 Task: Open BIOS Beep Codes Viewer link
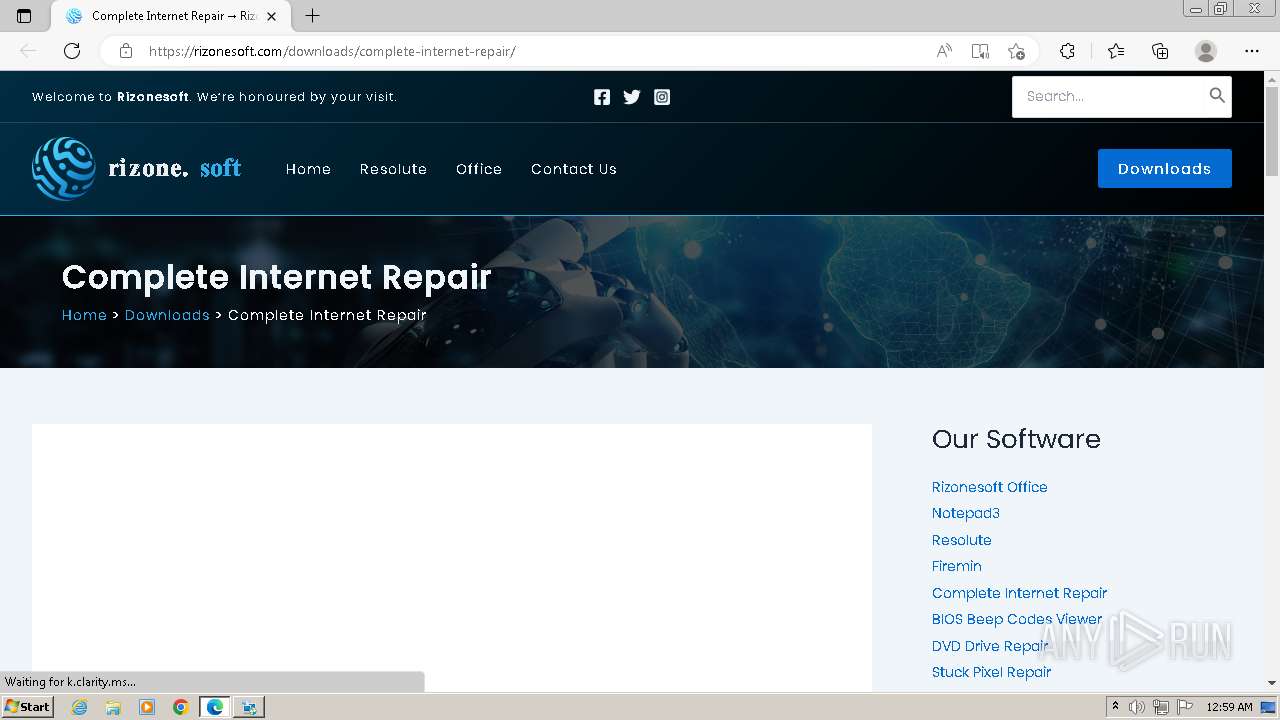tap(1017, 619)
